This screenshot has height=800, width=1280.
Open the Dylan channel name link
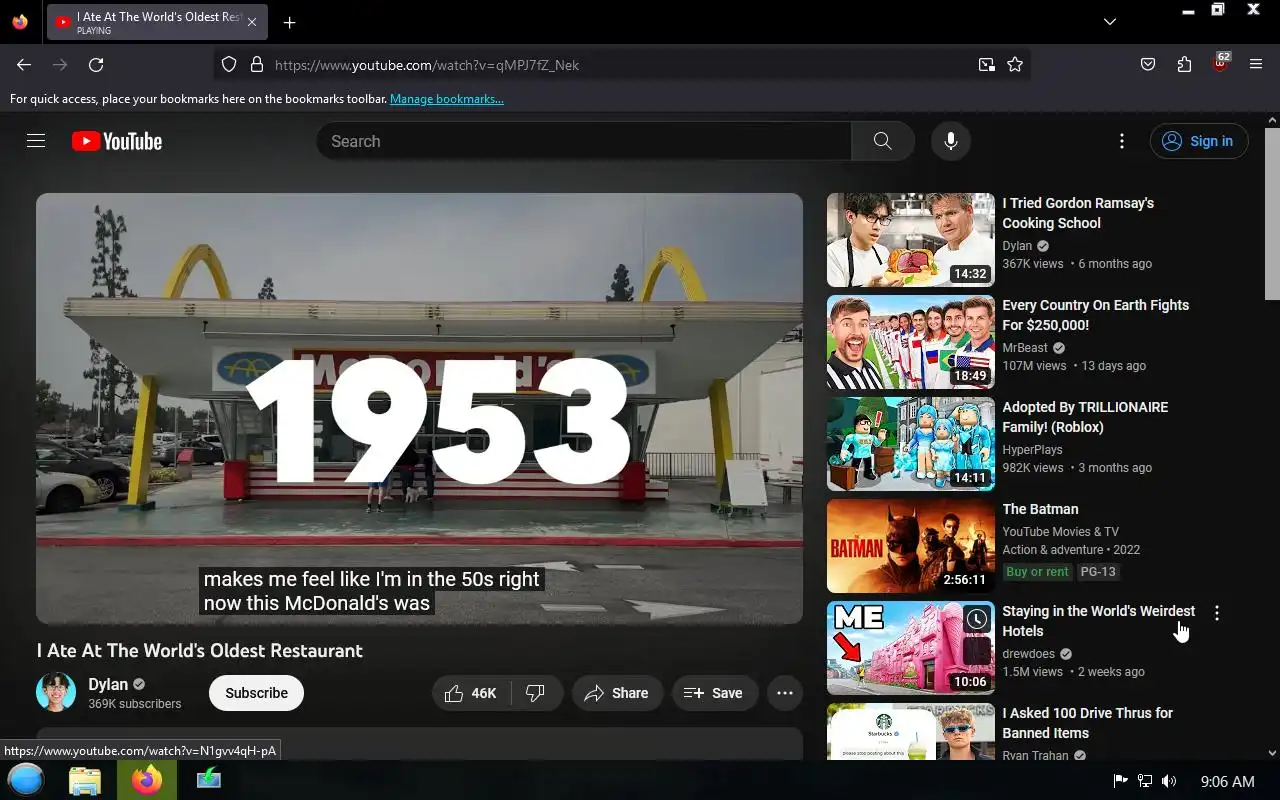pyautogui.click(x=108, y=684)
